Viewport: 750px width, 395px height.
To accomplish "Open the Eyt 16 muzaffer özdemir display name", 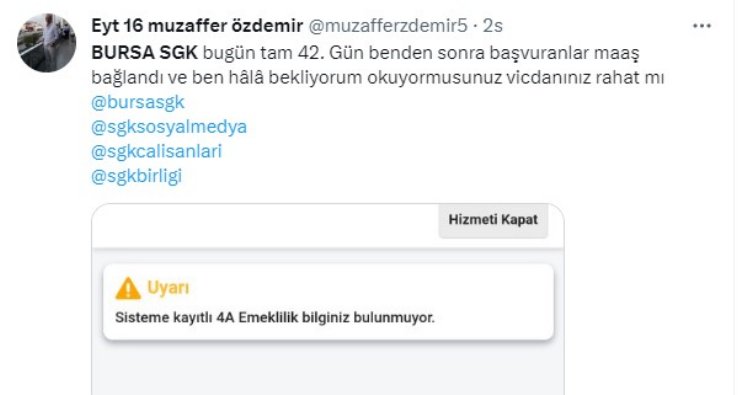I will point(197,26).
